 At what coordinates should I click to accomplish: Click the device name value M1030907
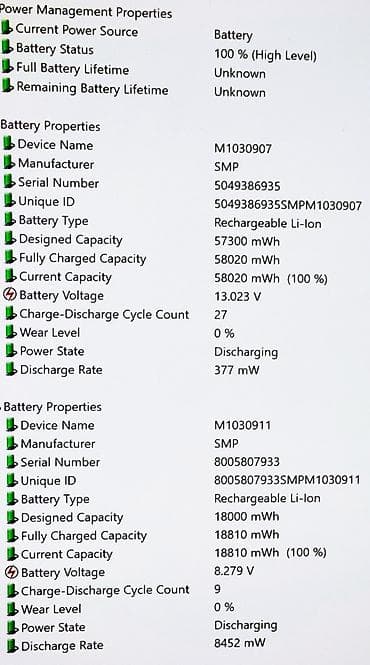[243, 148]
